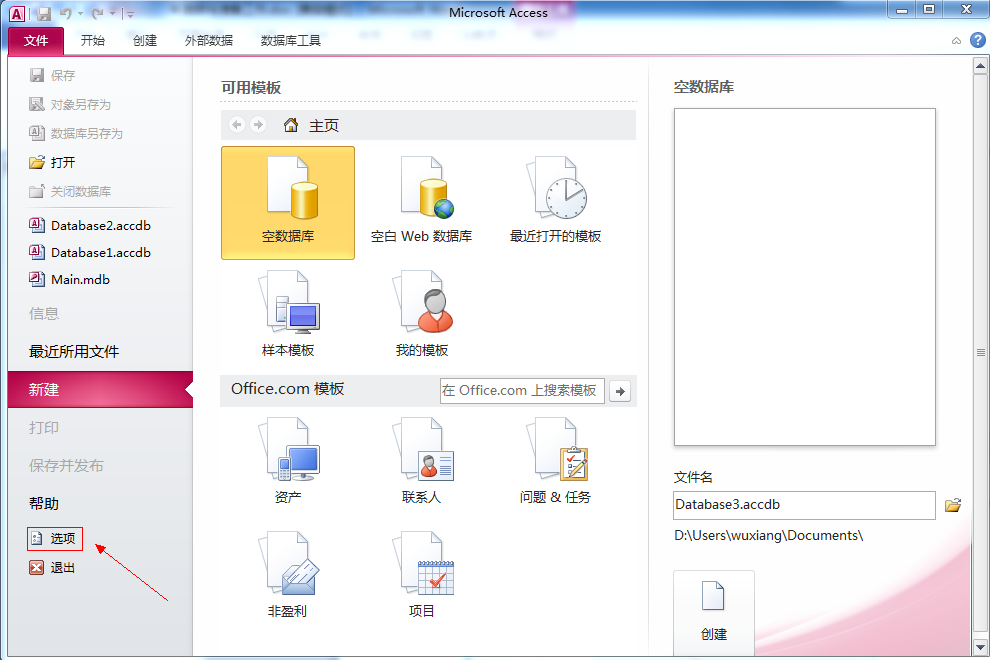Click the blank database preview pane

point(804,277)
